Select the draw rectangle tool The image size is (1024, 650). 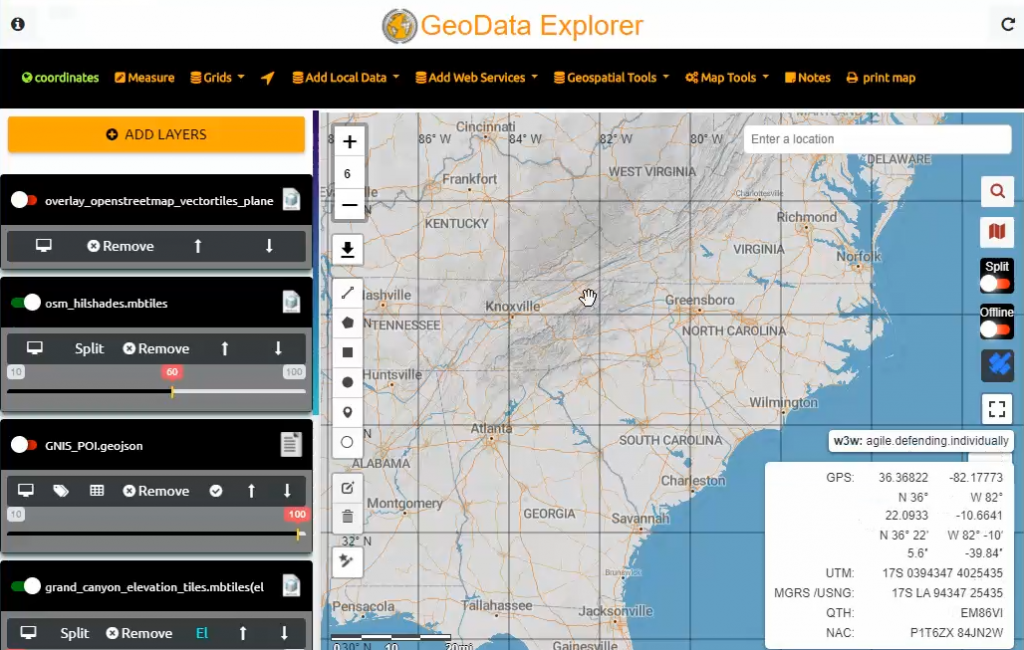click(x=347, y=353)
